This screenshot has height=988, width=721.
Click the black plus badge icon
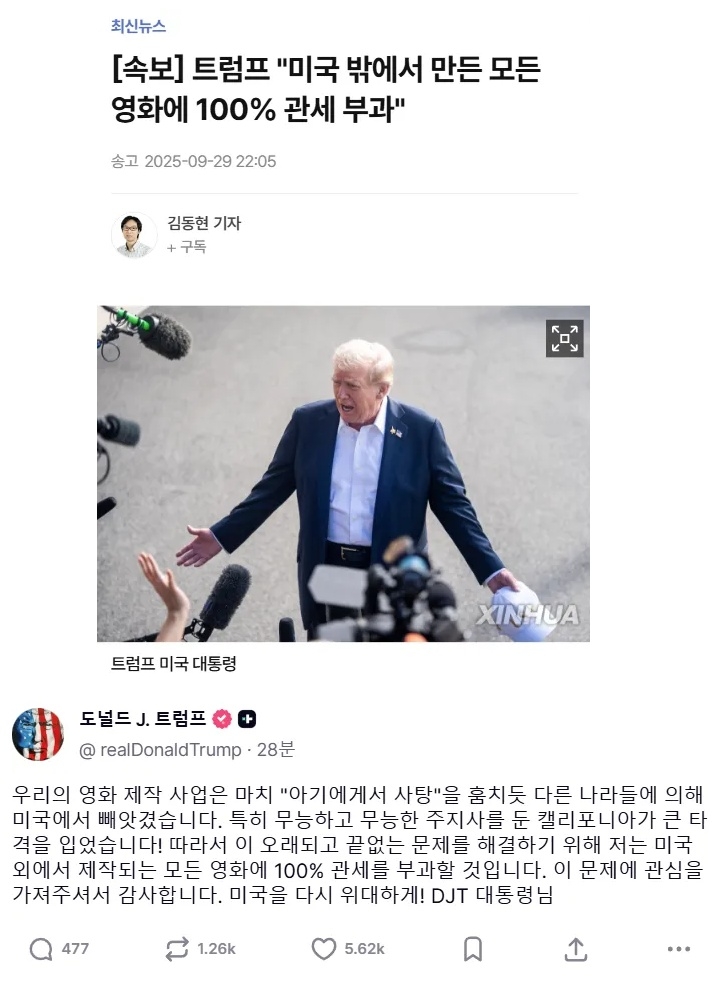point(247,719)
